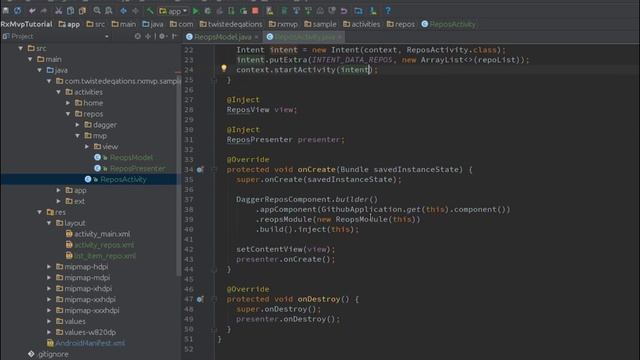The width and height of the screenshot is (640, 360).
Task: Close the ReopsModel.java tab
Action: click(x=256, y=37)
